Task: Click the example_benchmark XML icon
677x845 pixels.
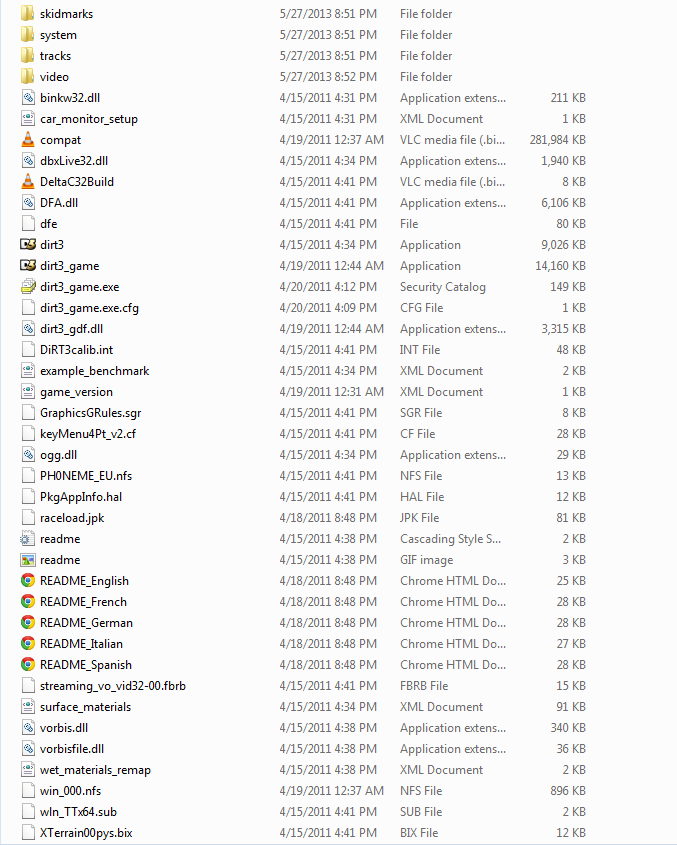Action: click(x=28, y=371)
